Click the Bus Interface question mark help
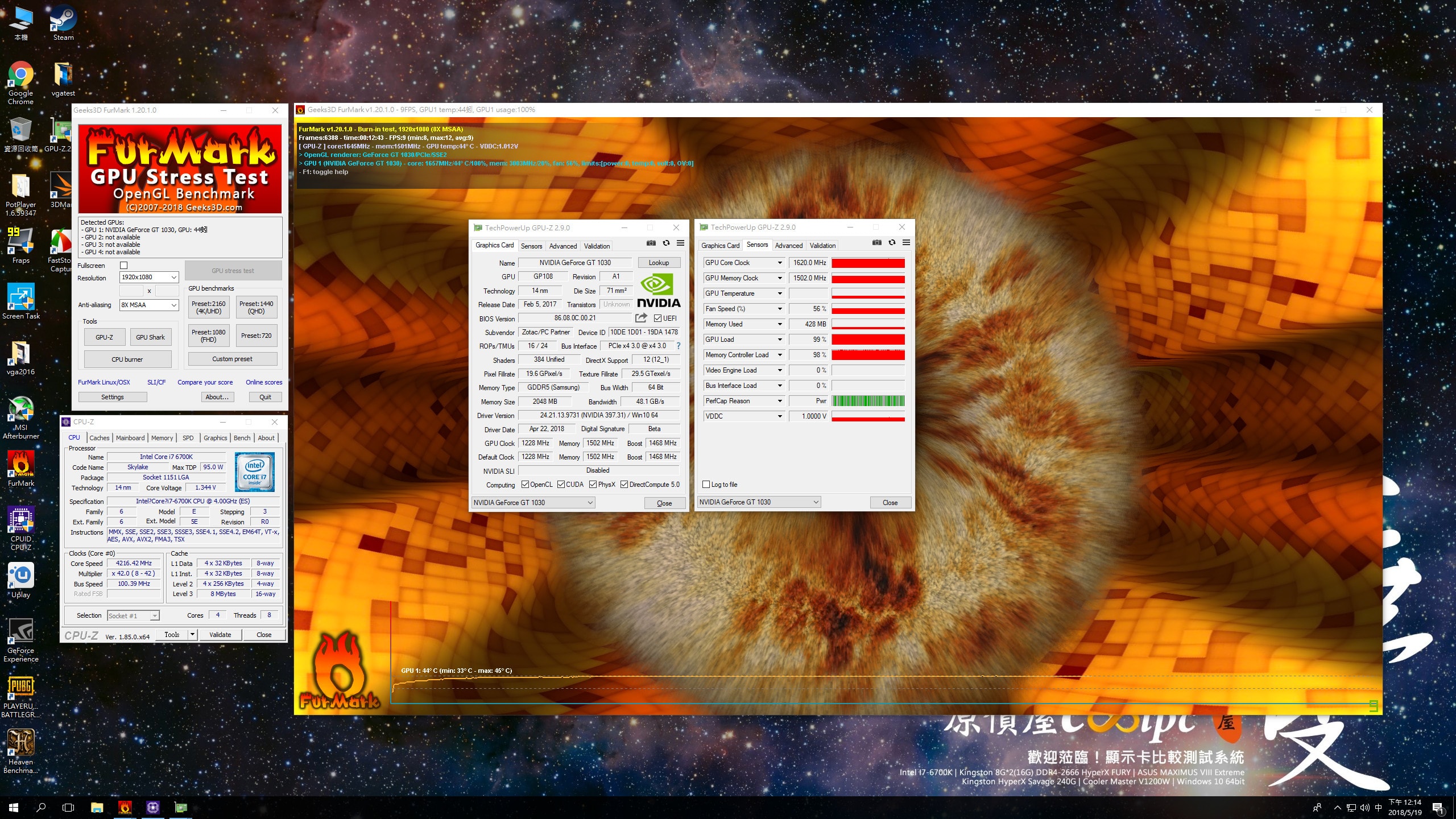1456x819 pixels. (x=678, y=346)
